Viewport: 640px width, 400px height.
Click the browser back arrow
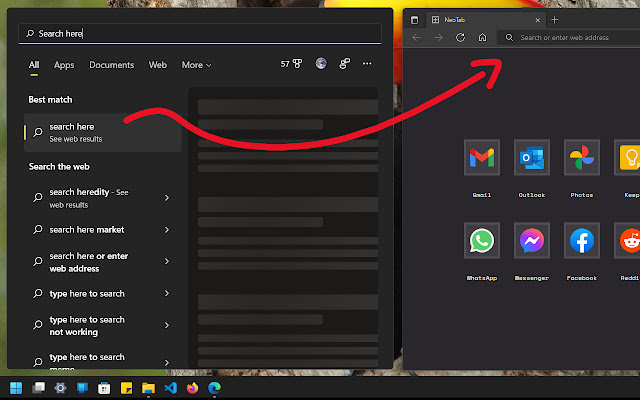pos(416,38)
